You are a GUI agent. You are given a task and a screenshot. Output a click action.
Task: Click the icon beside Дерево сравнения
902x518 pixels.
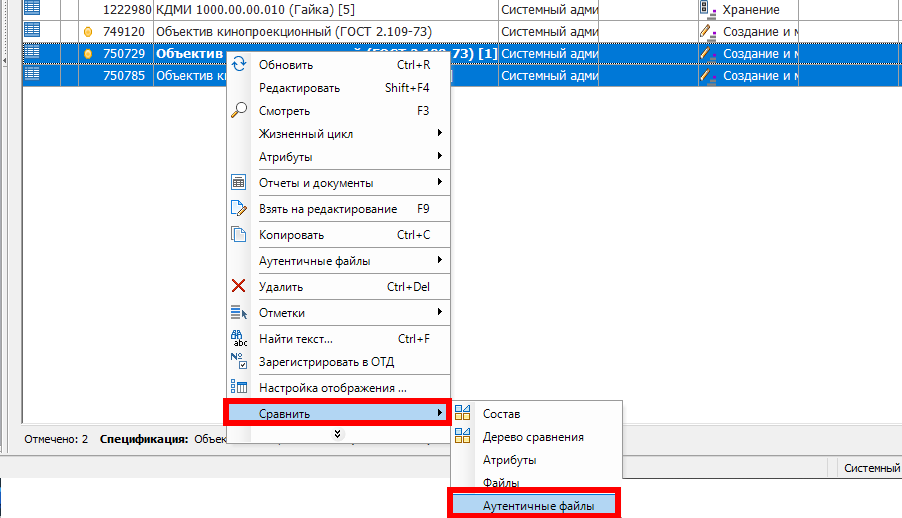point(463,436)
